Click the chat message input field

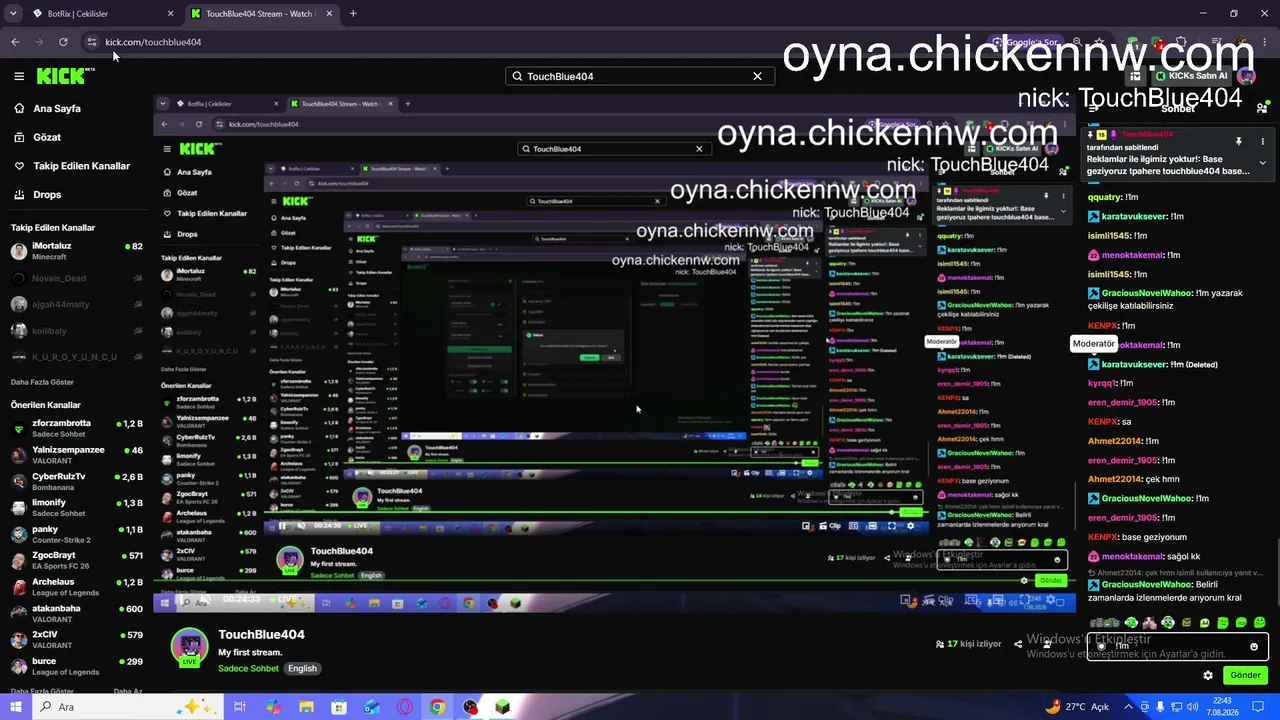[1177, 646]
